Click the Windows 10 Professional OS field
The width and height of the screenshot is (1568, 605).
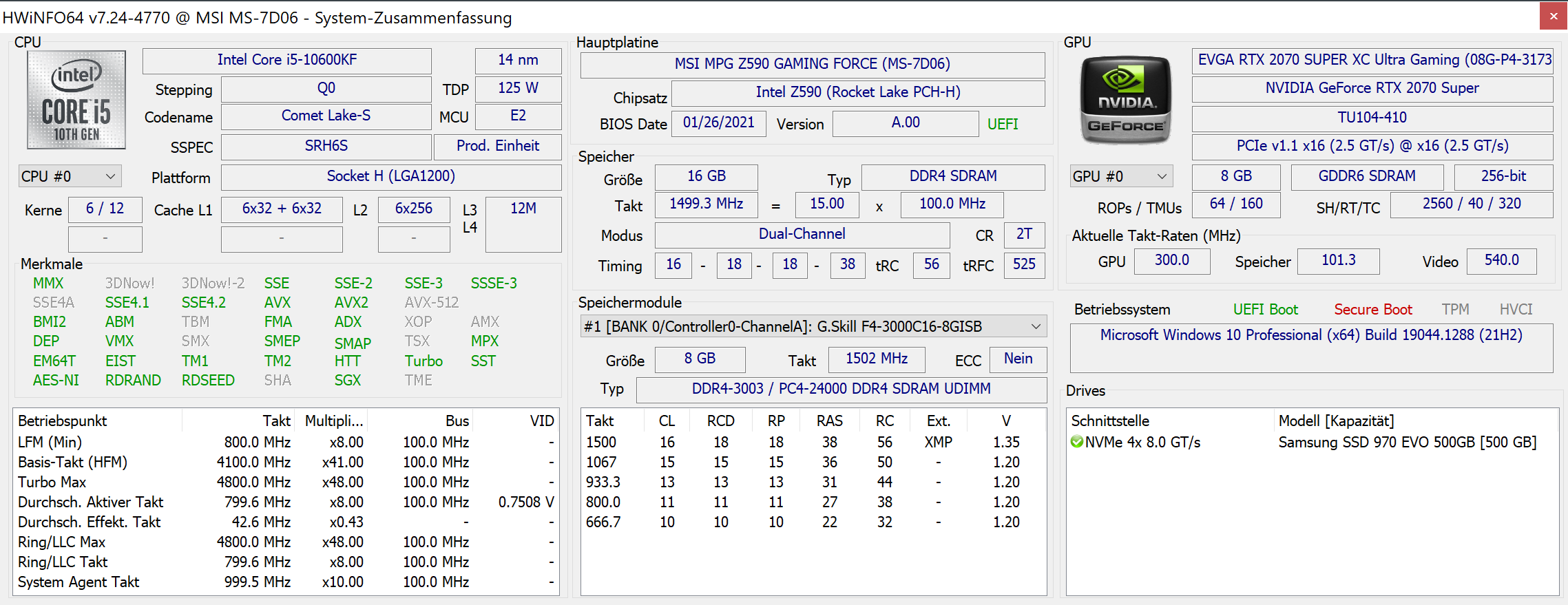pyautogui.click(x=1311, y=348)
